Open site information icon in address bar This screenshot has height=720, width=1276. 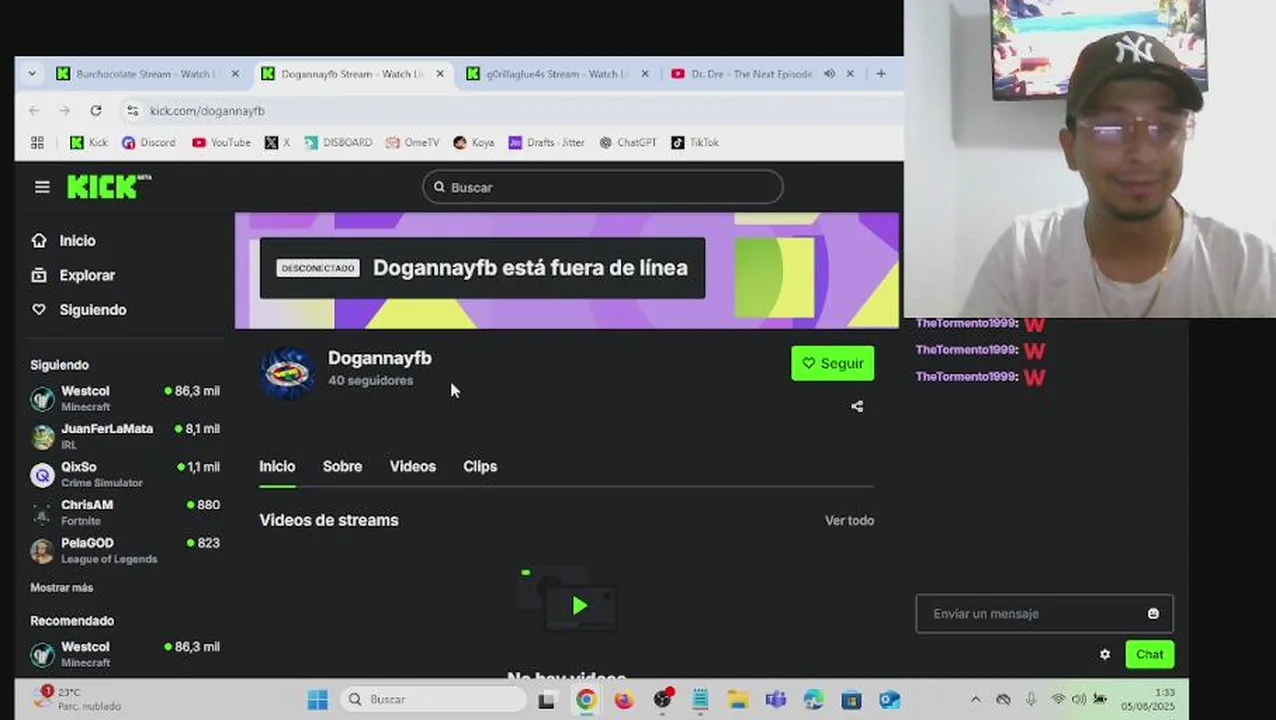pos(133,111)
